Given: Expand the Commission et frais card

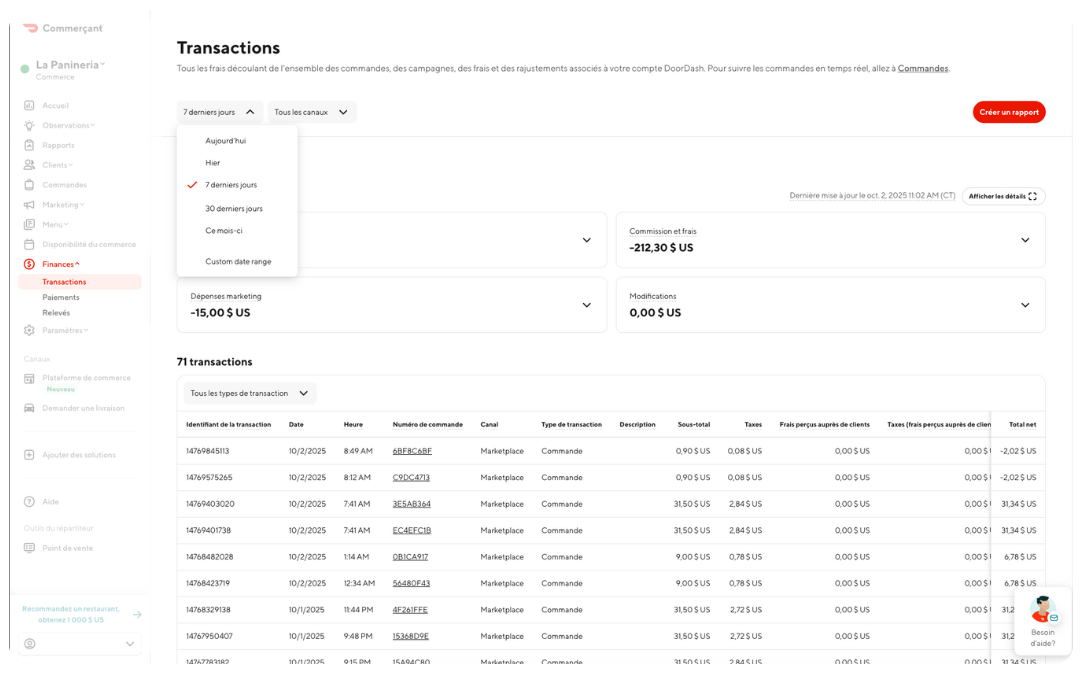Looking at the screenshot, I should (x=1024, y=240).
